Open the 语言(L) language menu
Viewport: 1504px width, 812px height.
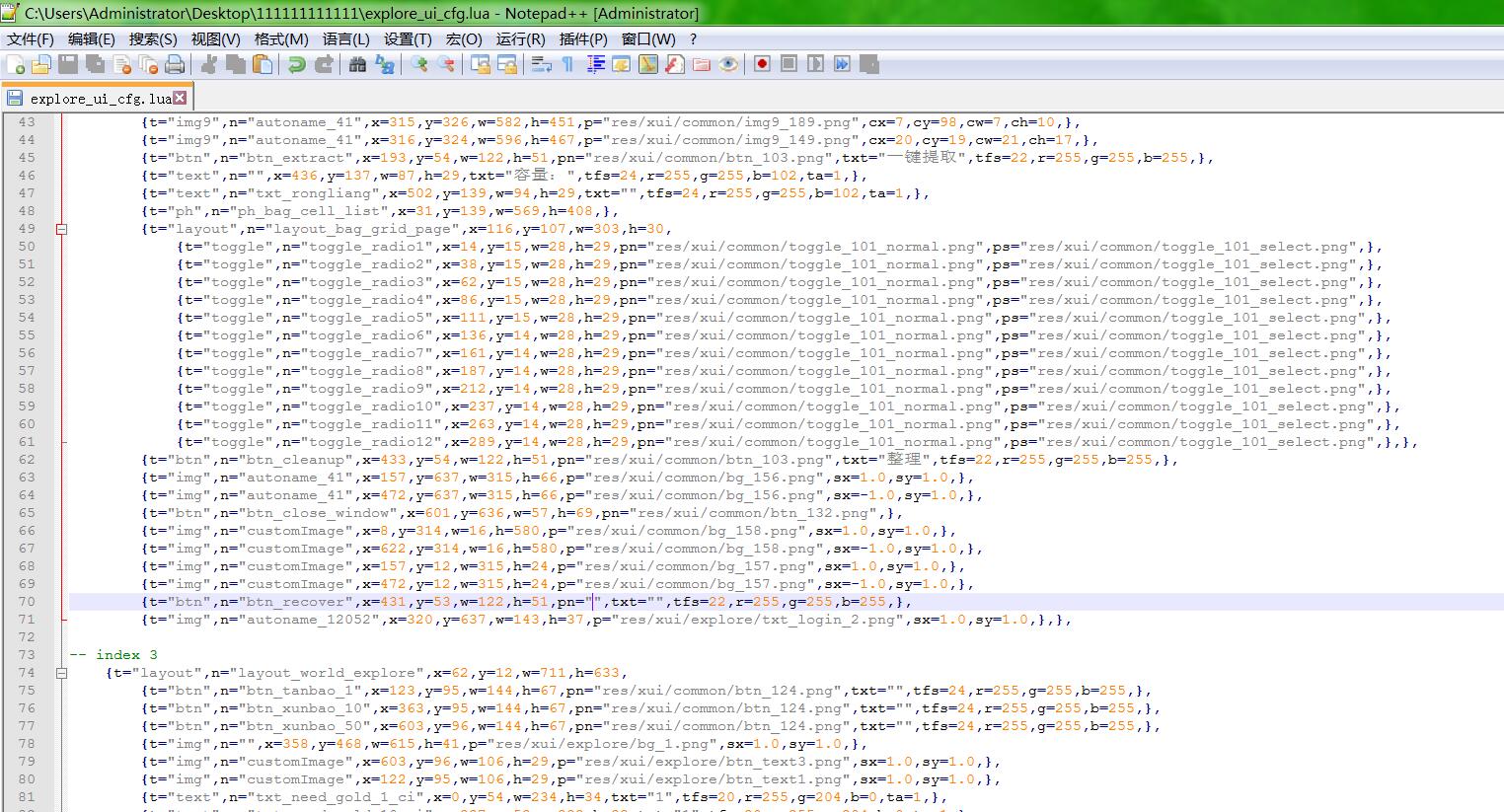tap(345, 39)
